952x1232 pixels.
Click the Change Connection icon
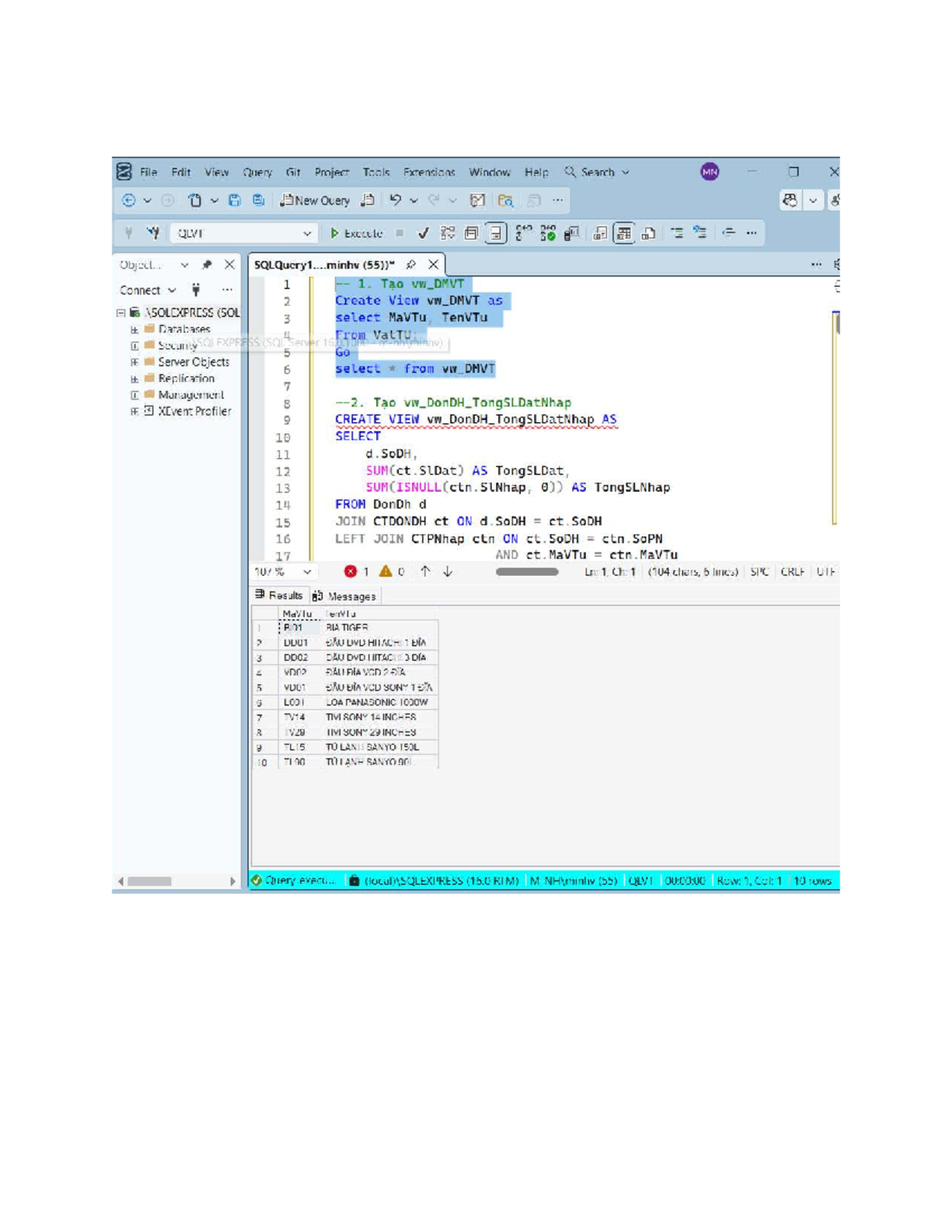153,232
